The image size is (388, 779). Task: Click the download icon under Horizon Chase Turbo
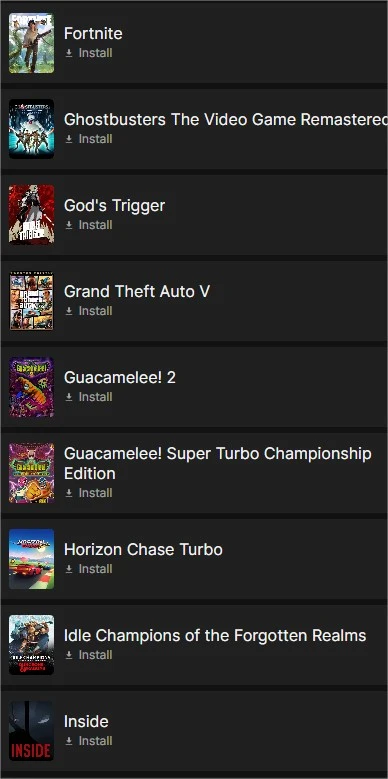pos(69,569)
